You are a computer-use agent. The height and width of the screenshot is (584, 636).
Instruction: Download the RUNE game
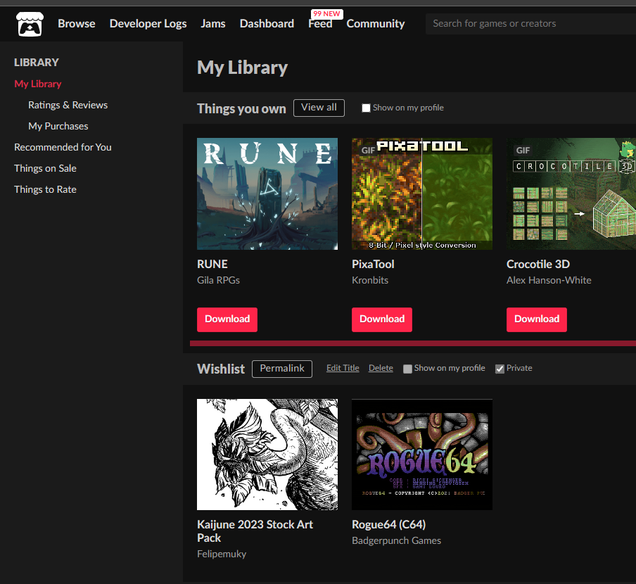227,320
